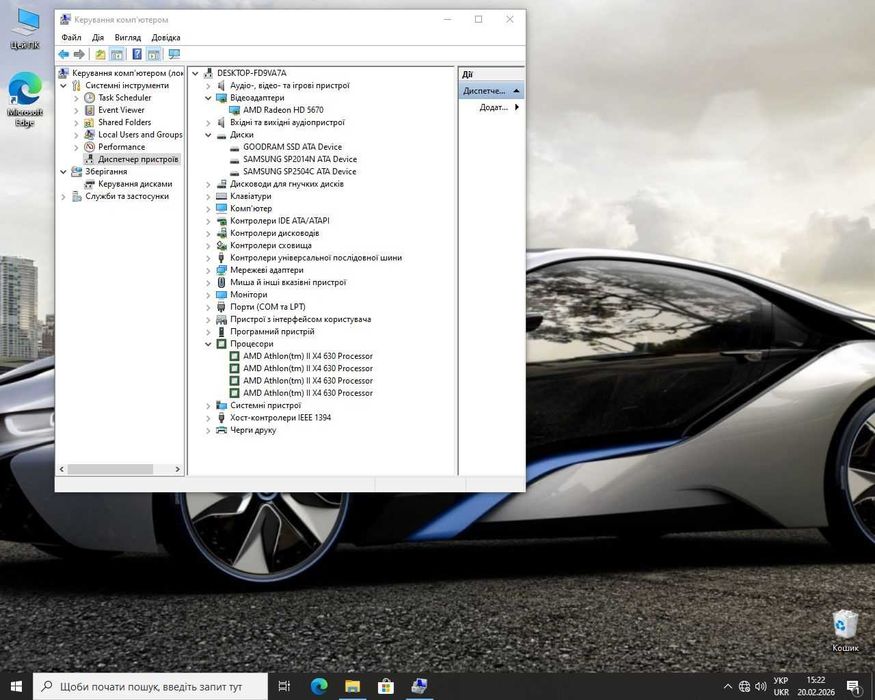Show hidden tray icons with the chevron

[x=728, y=686]
